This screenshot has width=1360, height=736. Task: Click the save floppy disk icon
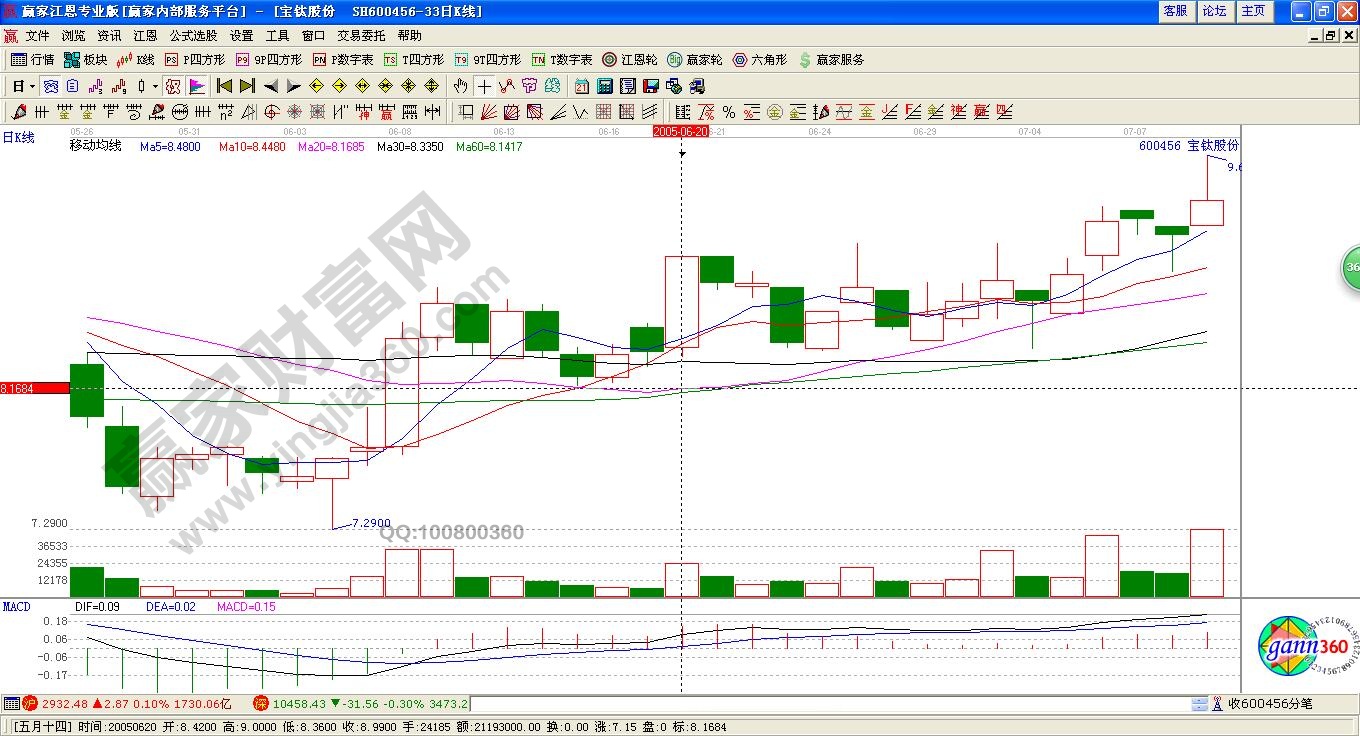click(x=650, y=86)
